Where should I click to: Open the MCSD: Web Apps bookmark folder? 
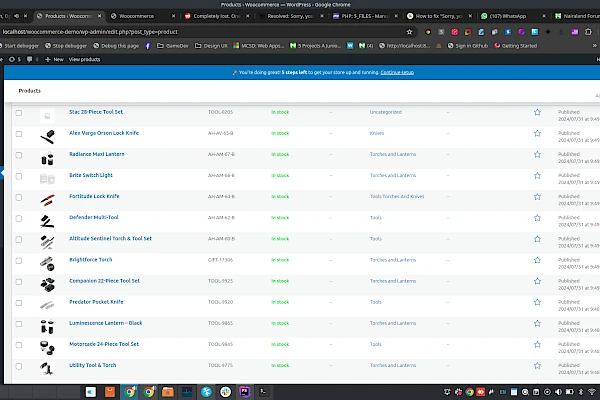260,45
